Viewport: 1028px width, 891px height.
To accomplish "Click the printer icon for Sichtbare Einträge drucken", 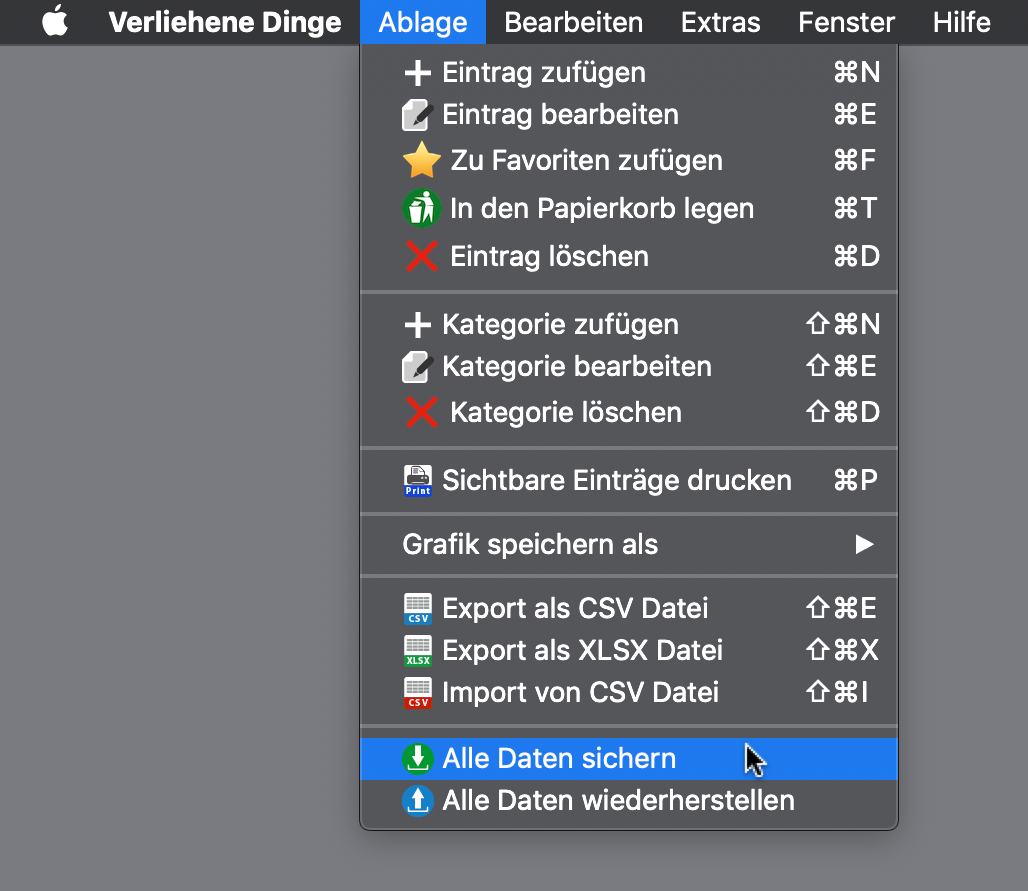I will 418,481.
